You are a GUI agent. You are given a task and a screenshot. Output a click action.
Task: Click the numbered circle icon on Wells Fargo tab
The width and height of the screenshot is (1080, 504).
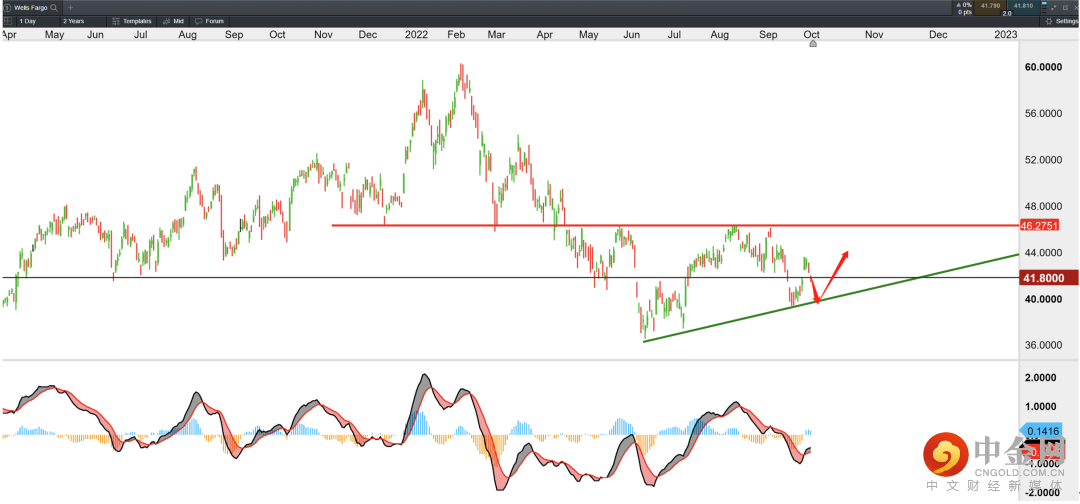(x=7, y=8)
